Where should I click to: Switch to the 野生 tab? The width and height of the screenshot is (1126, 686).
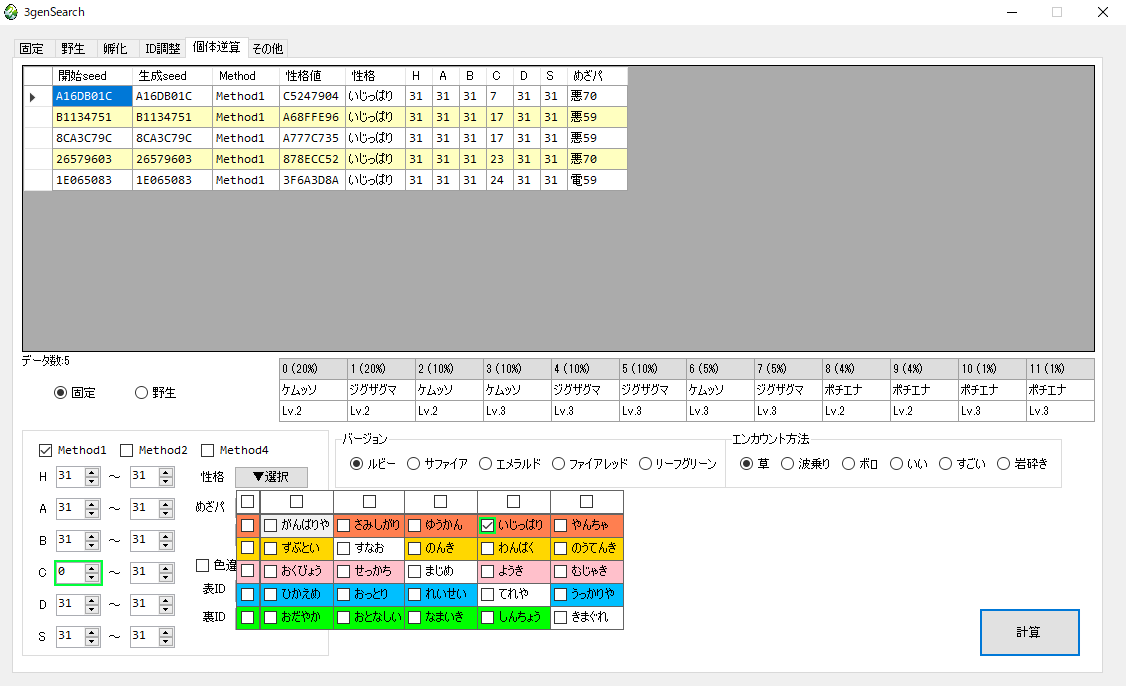point(73,48)
